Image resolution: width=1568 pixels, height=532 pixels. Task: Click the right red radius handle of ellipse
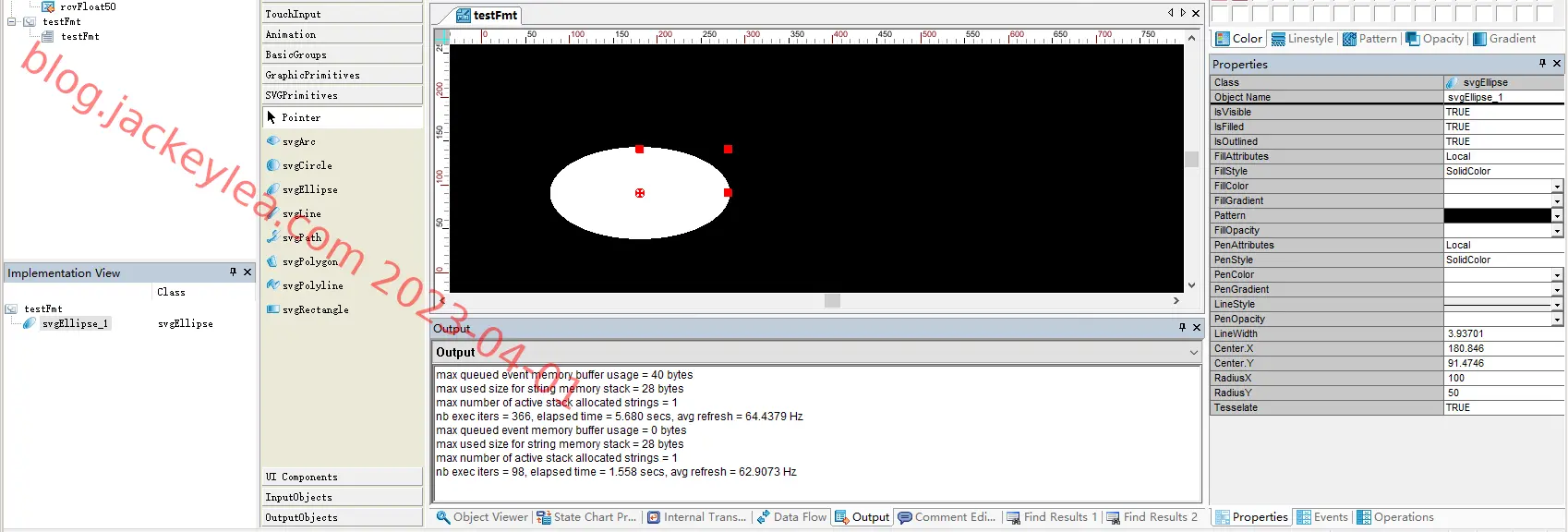click(728, 192)
